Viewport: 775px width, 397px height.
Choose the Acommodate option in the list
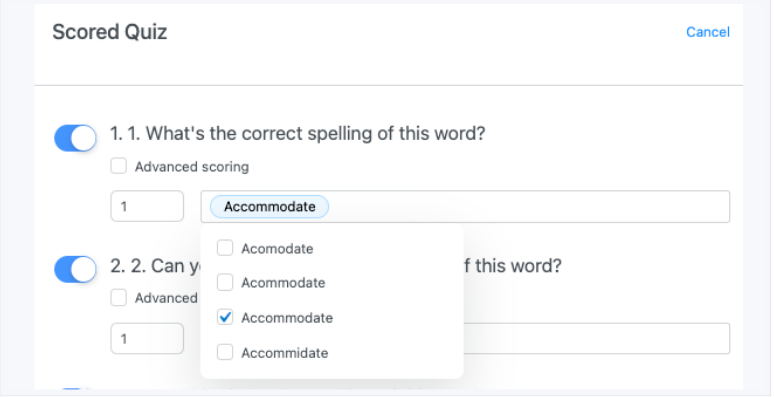coord(283,283)
